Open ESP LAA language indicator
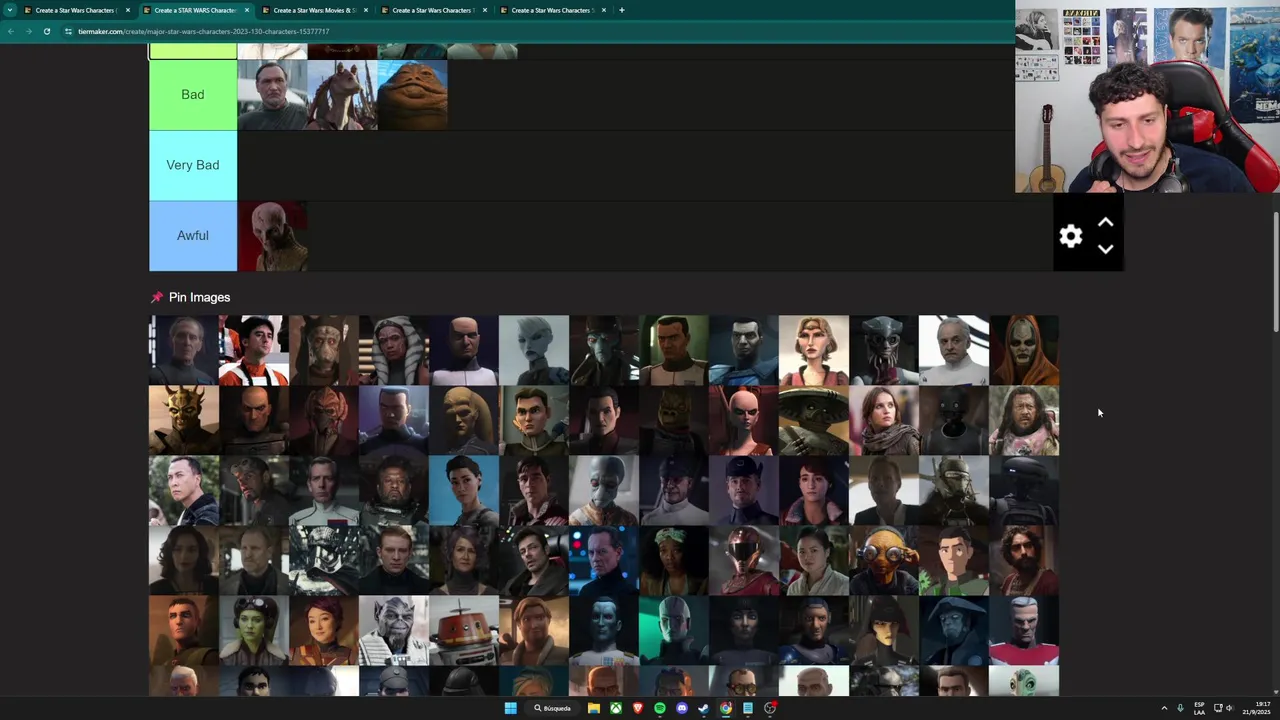 [1199, 708]
